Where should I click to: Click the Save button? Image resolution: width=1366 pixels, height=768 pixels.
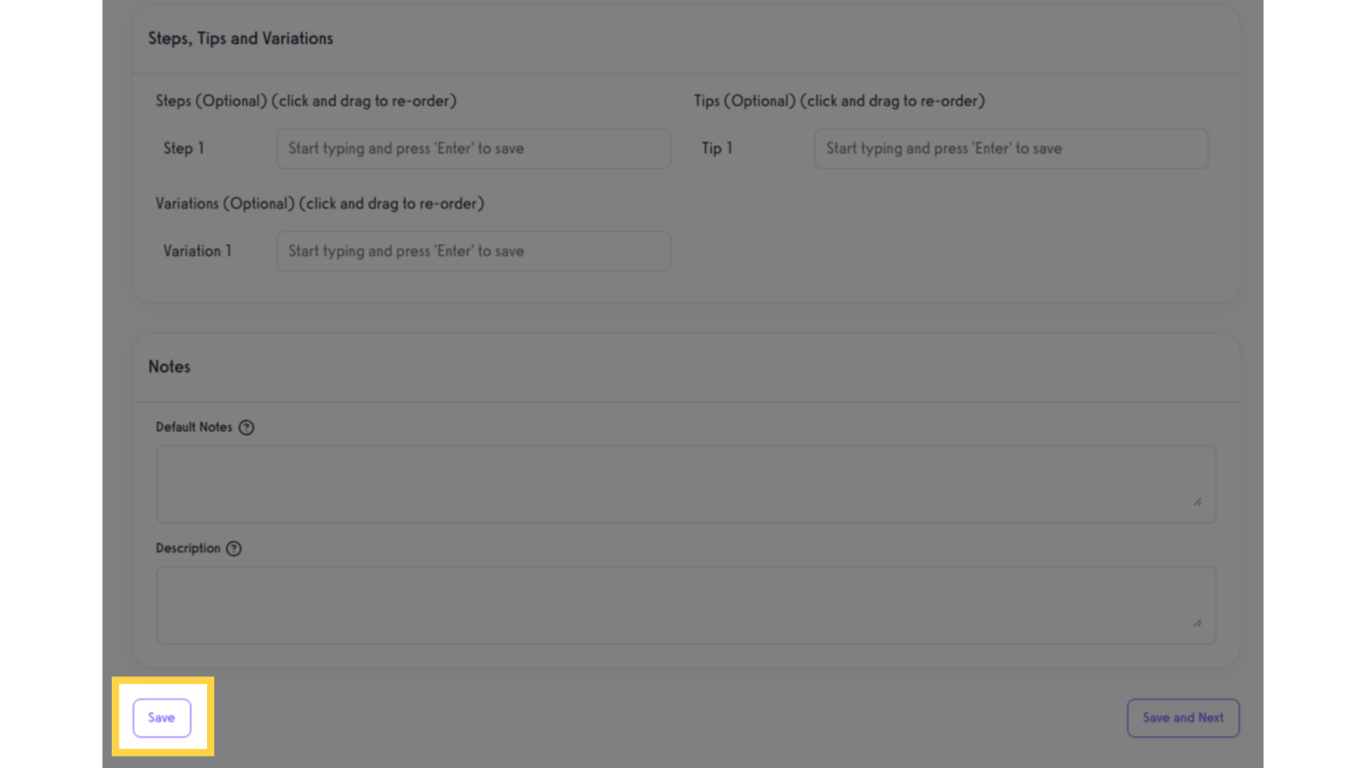(x=161, y=718)
